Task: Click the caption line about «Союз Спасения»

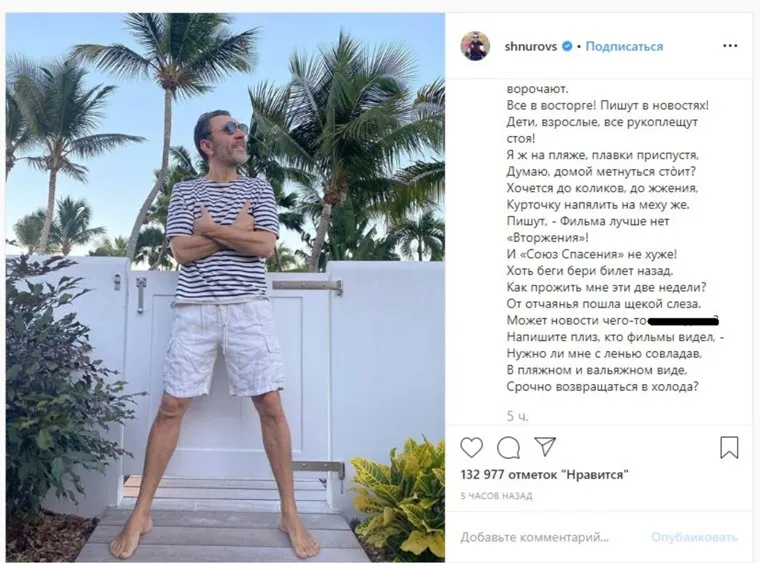Action: tap(591, 254)
